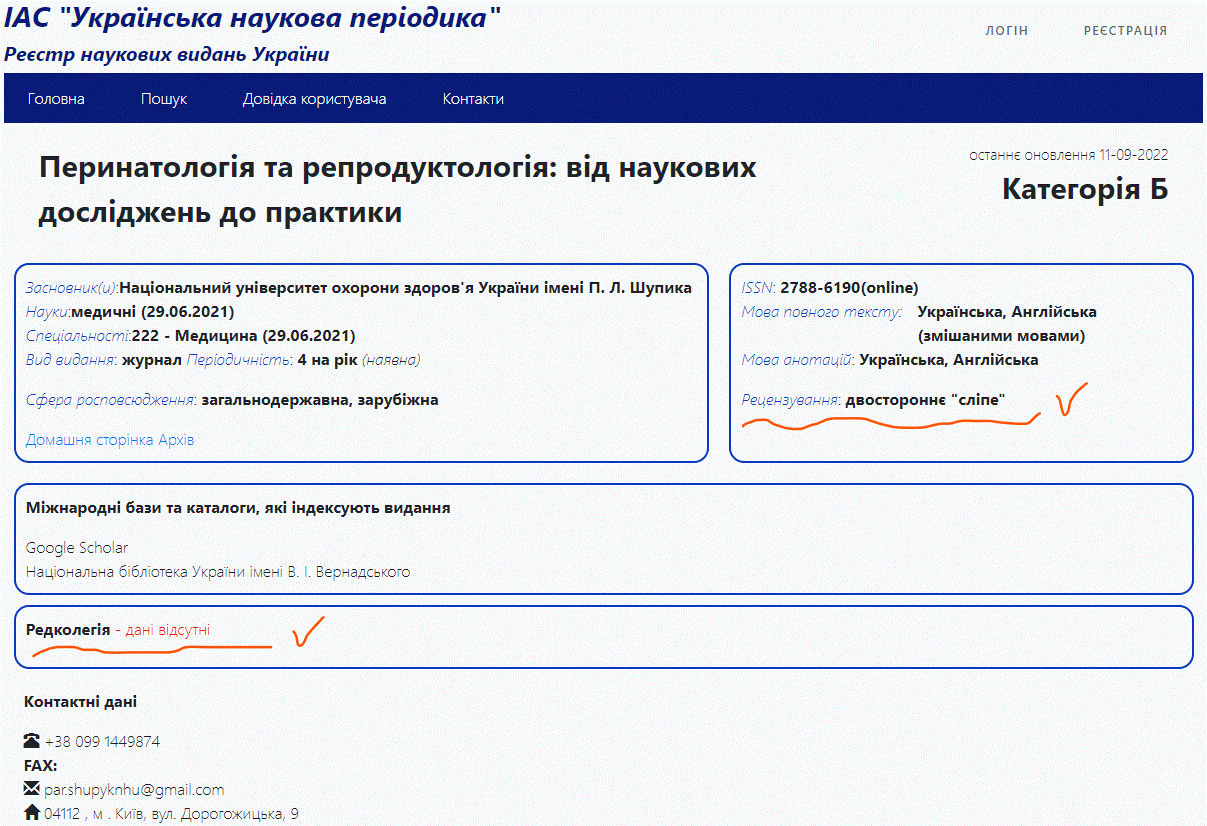Click the Контактні дані heading

tap(80, 702)
